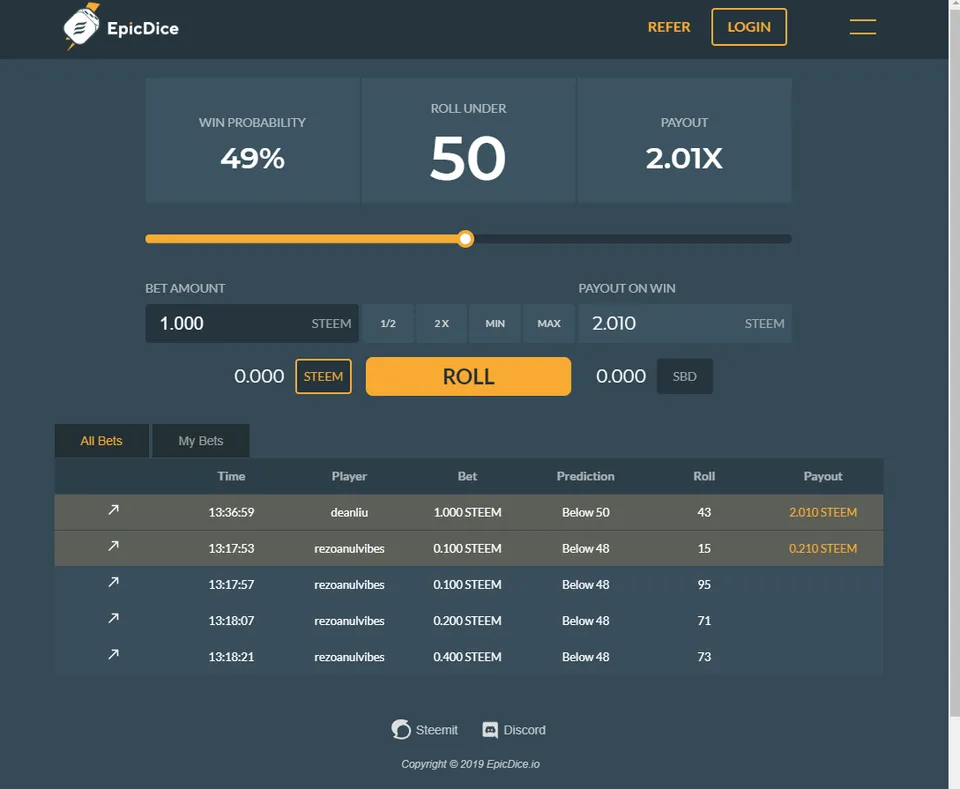The height and width of the screenshot is (789, 960).
Task: Open transaction arrow for the 13:18:07 bet
Action: click(113, 618)
